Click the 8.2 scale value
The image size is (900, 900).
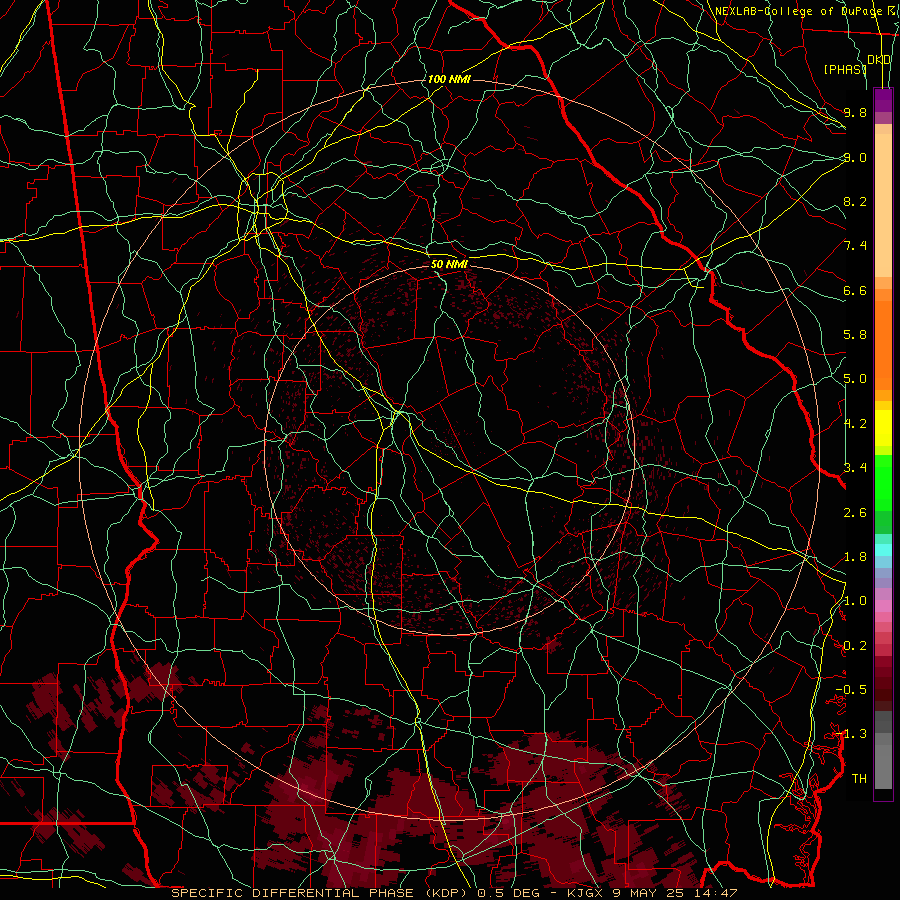point(855,201)
